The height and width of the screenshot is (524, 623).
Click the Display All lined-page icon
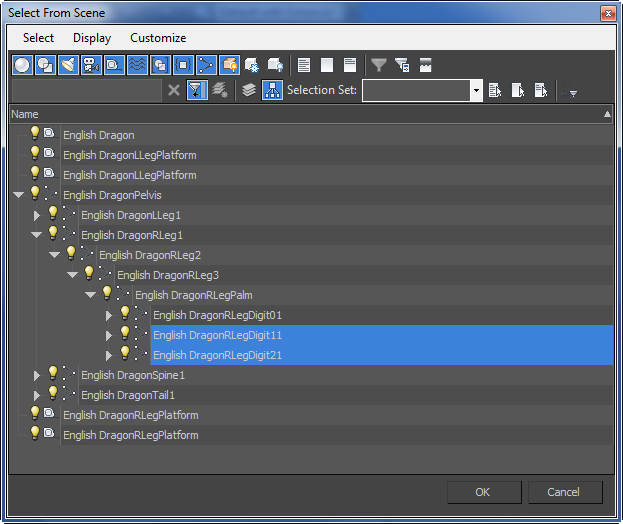(x=304, y=65)
